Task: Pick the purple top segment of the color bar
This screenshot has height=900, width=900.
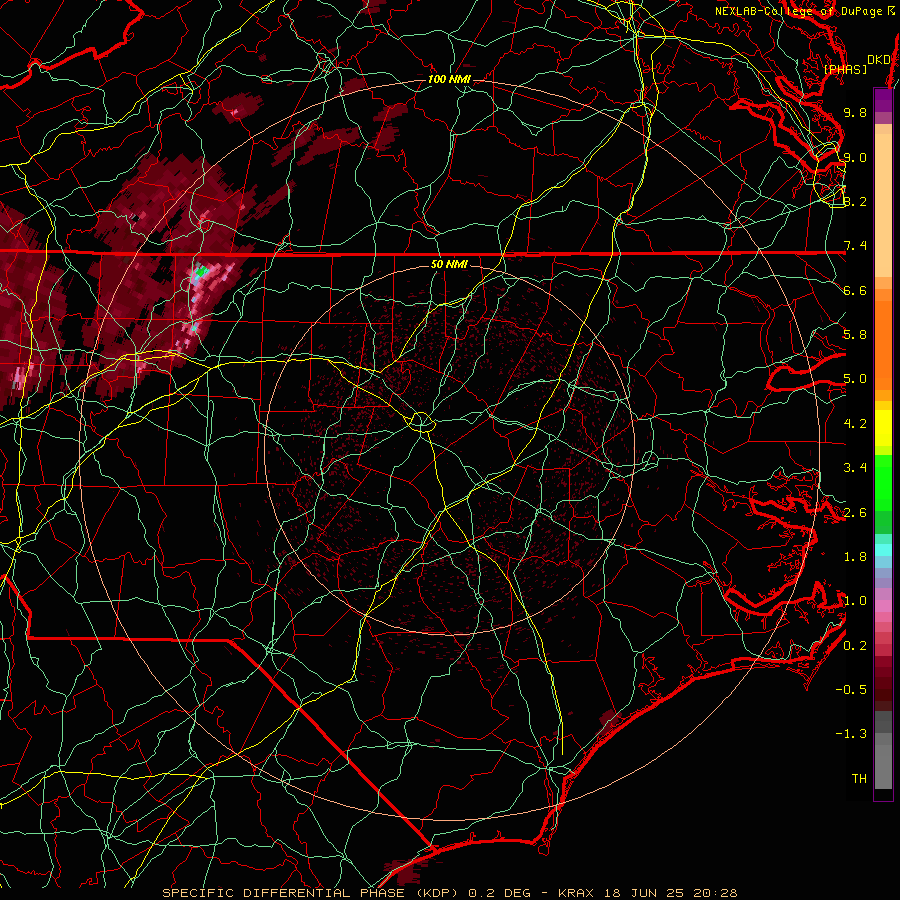Action: (883, 101)
